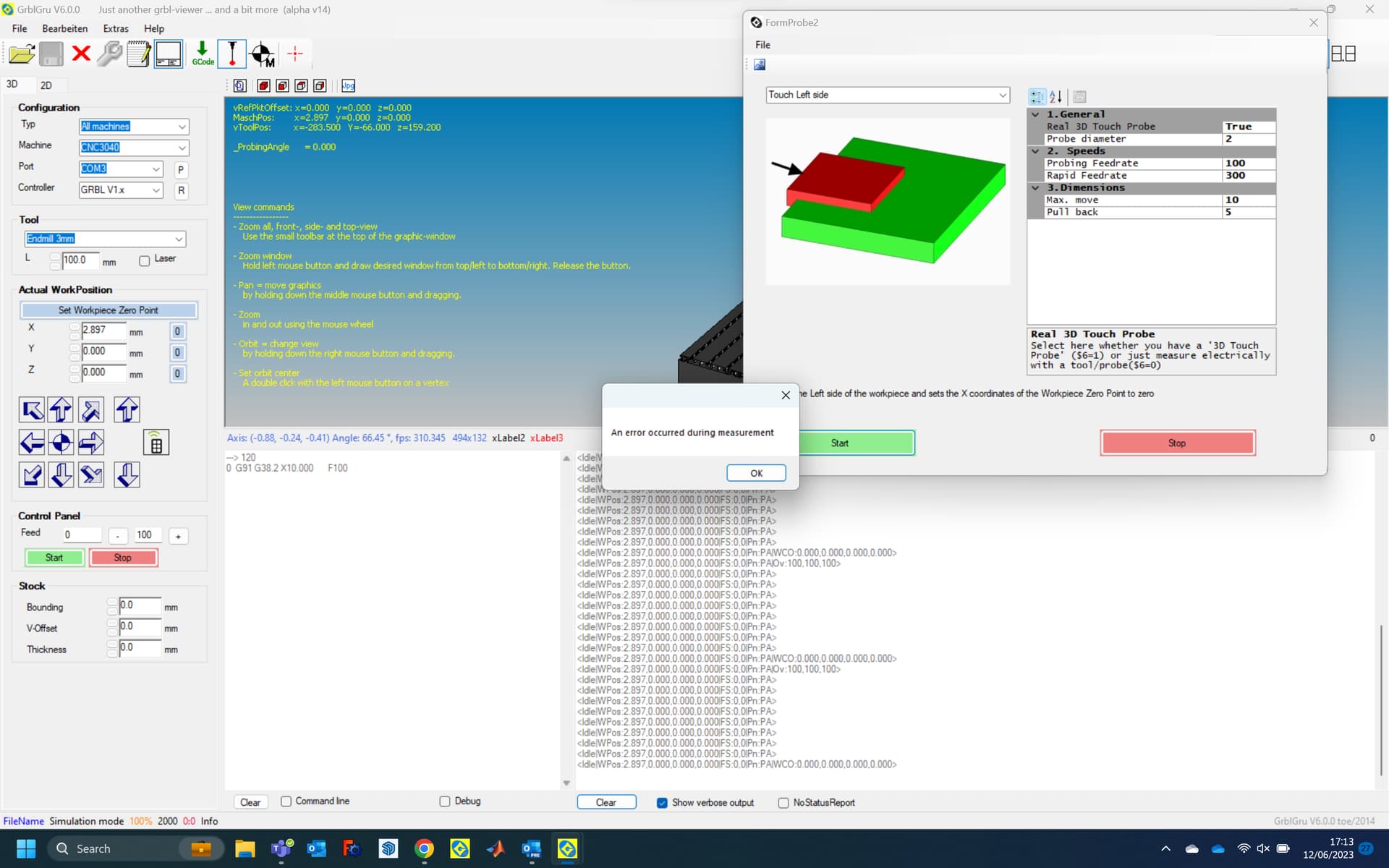The height and width of the screenshot is (868, 1389).
Task: Enable the Laser checkbox
Action: [x=145, y=260]
